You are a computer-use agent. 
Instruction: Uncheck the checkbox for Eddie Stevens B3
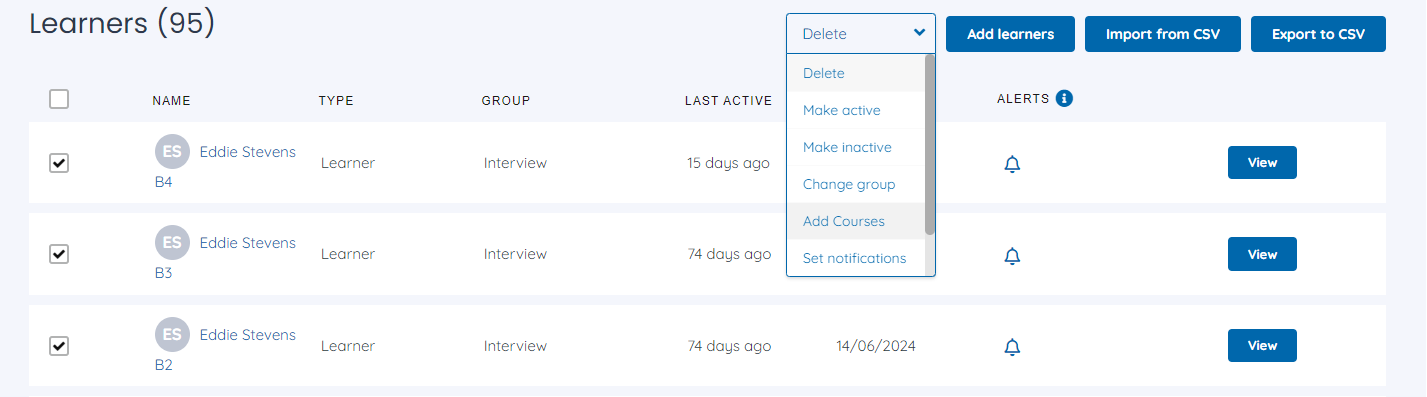tap(59, 254)
